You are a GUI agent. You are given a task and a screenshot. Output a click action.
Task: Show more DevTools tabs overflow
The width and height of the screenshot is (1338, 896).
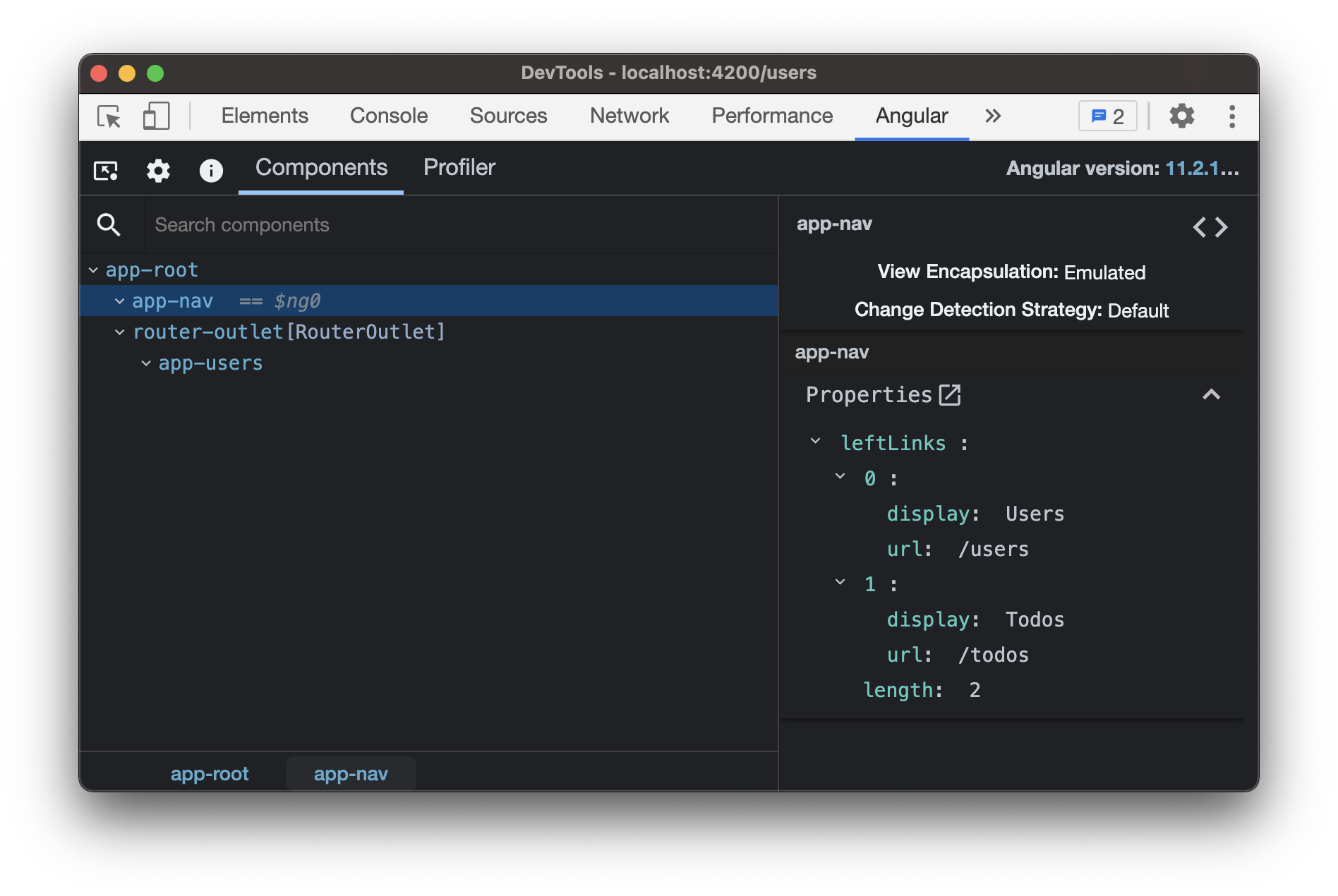tap(993, 116)
